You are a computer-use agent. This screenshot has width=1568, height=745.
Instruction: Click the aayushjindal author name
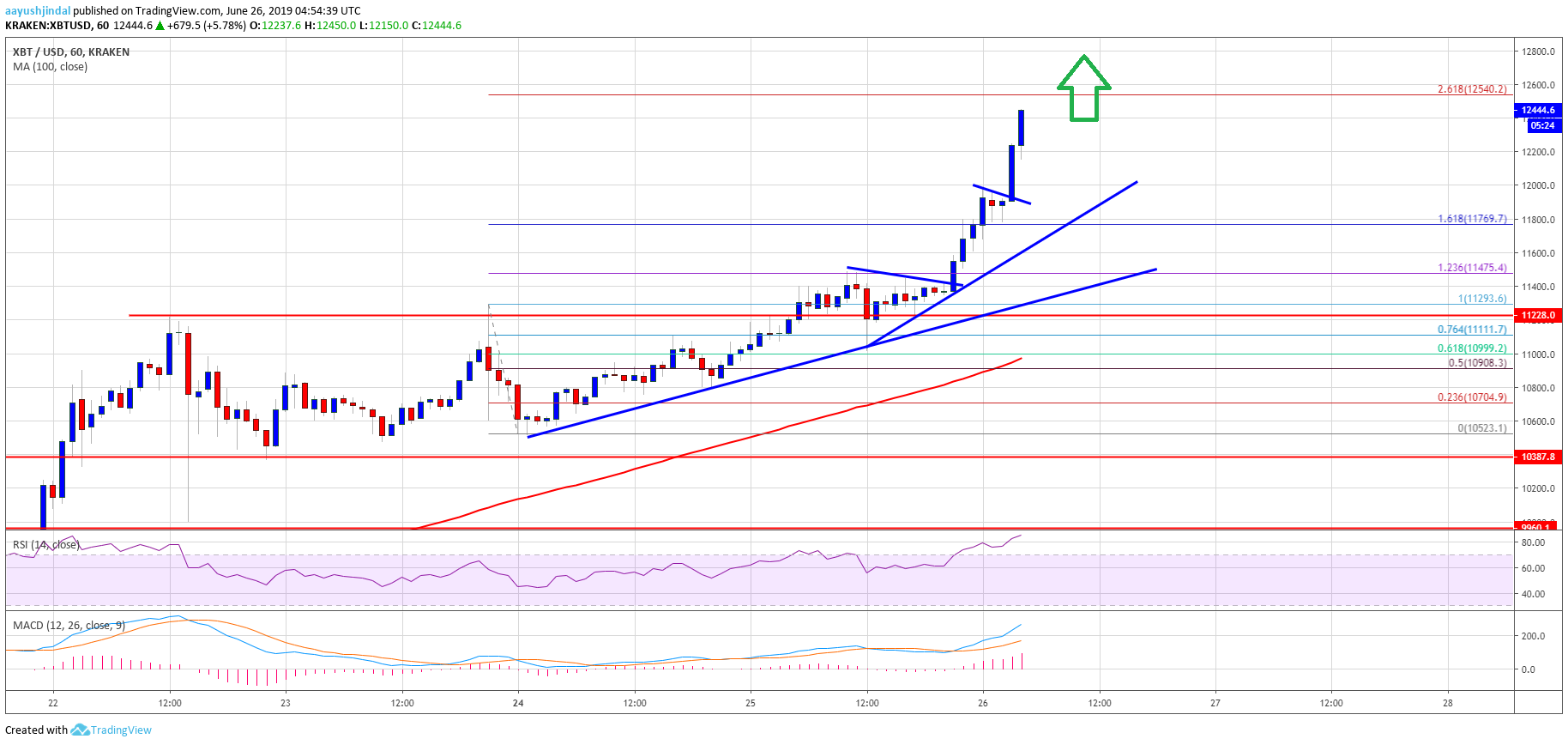[38, 11]
